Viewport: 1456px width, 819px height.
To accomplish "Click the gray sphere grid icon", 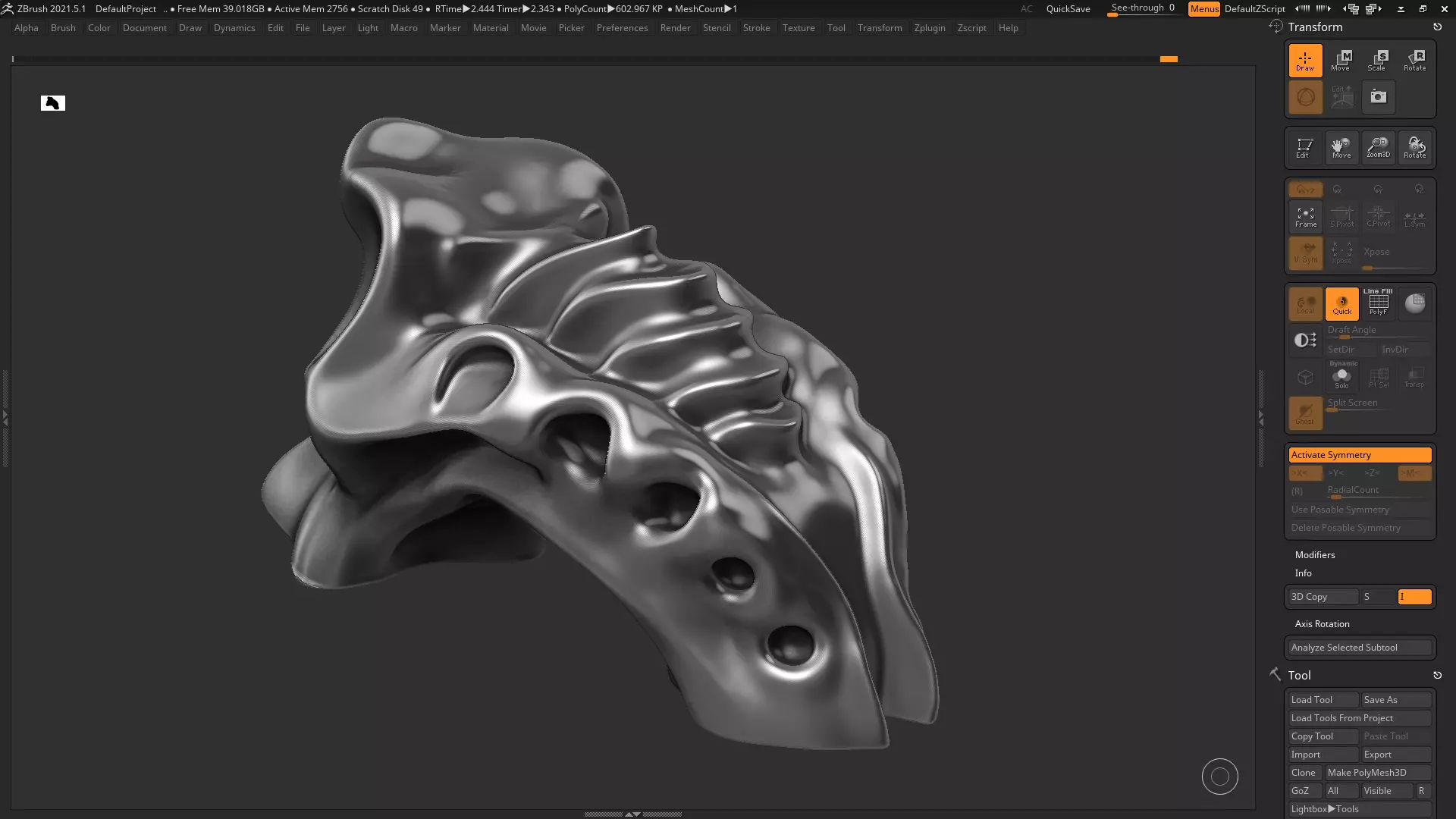I will pyautogui.click(x=1414, y=304).
